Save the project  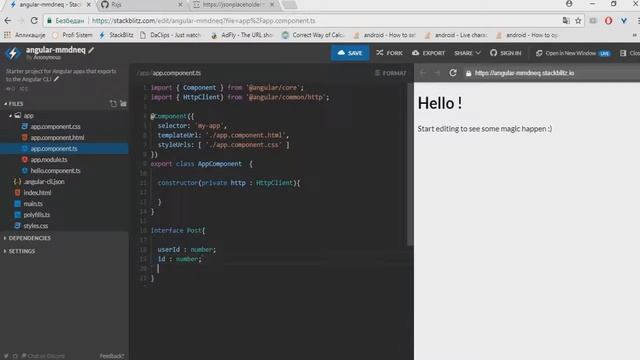[x=350, y=53]
